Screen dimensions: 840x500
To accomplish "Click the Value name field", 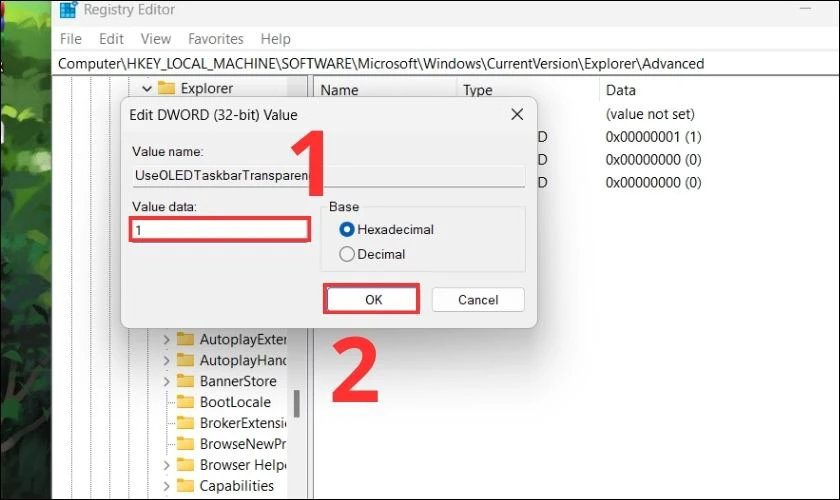I will pos(328,176).
